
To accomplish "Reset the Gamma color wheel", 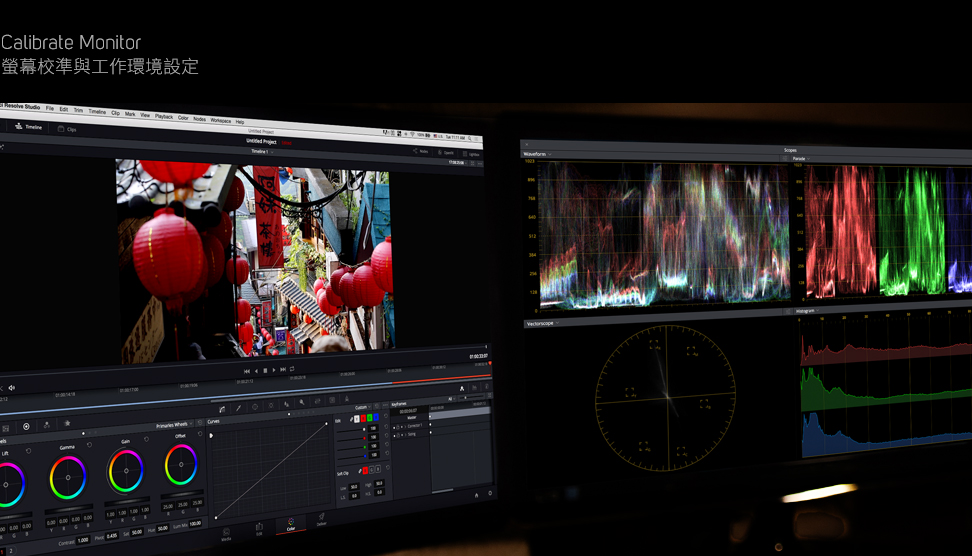I will (x=89, y=444).
